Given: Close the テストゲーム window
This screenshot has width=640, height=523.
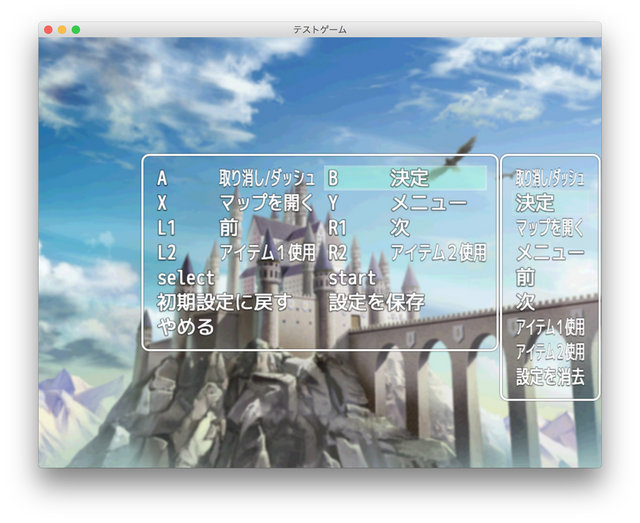Looking at the screenshot, I should pyautogui.click(x=48, y=30).
